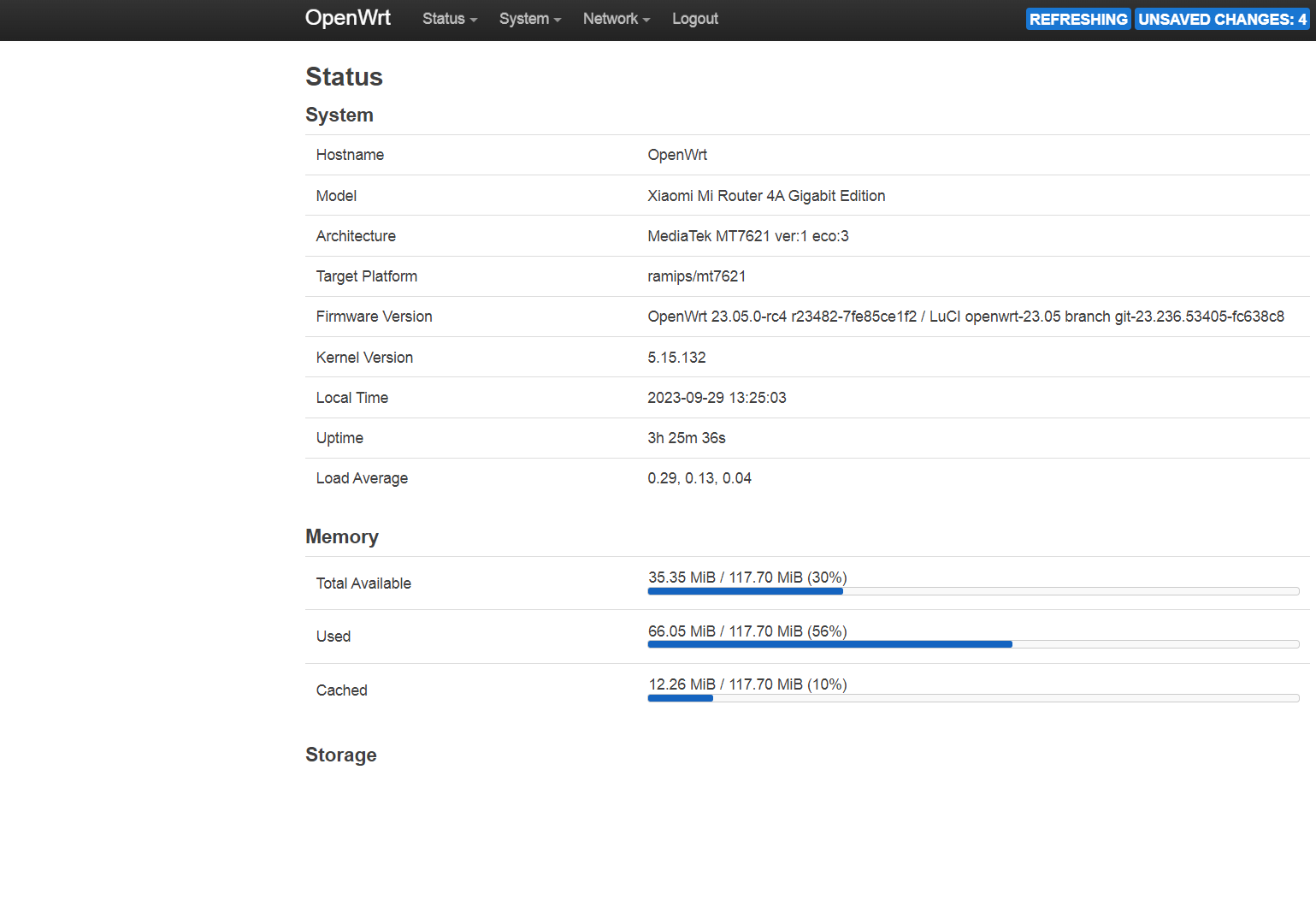1316x924 pixels.
Task: Click the Storage section heading
Action: (341, 755)
